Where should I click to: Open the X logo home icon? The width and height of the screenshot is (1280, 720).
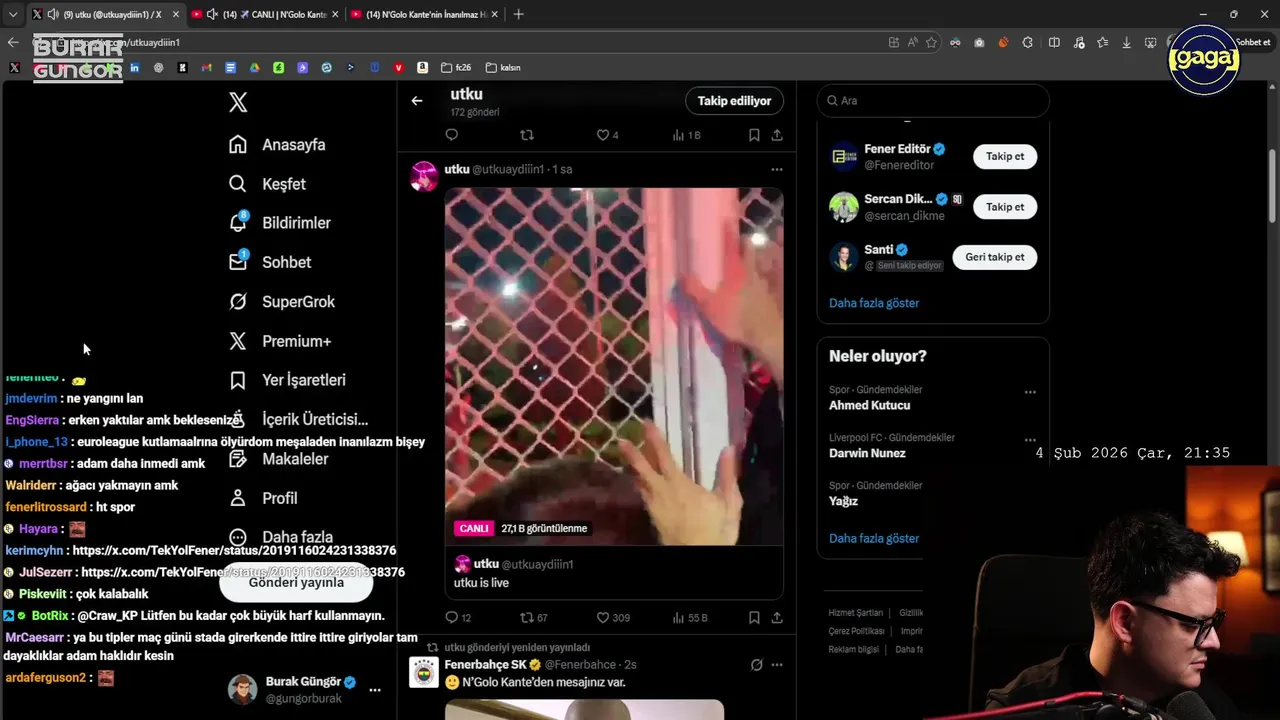point(238,102)
